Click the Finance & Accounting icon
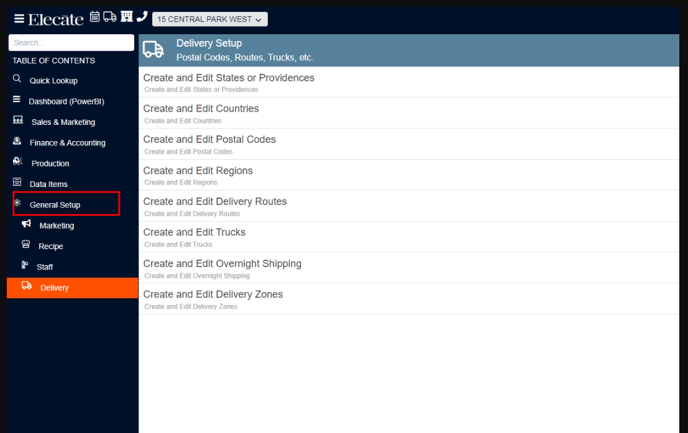The image size is (688, 433). click(x=17, y=140)
